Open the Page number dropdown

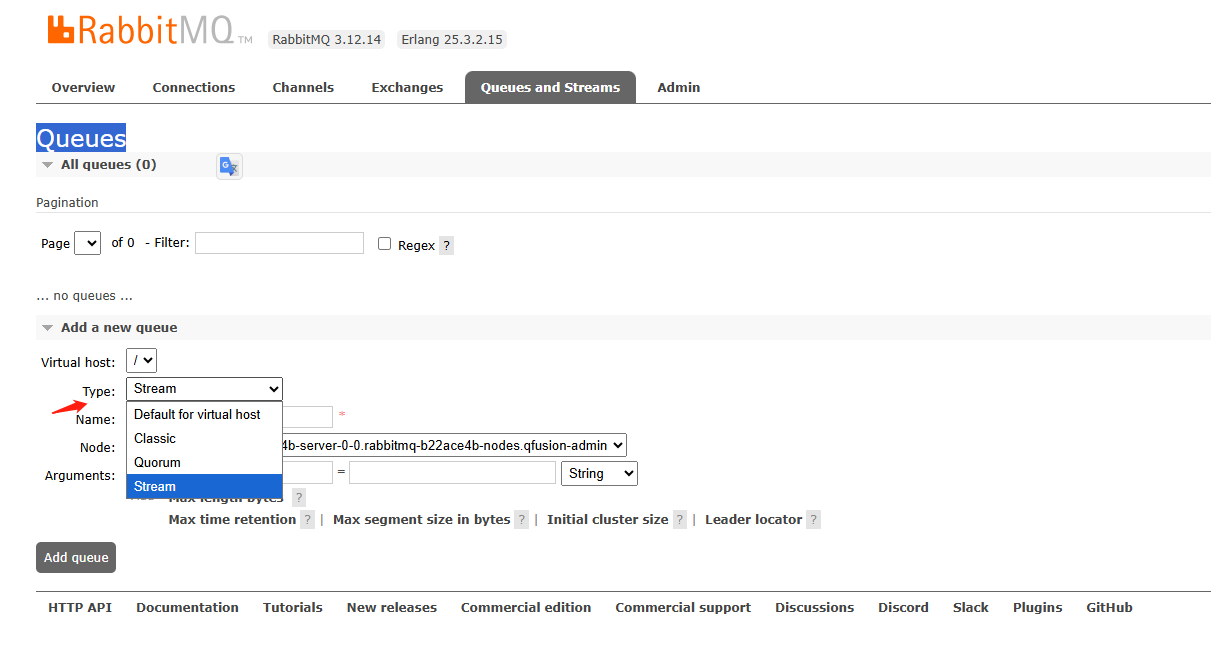tap(88, 243)
